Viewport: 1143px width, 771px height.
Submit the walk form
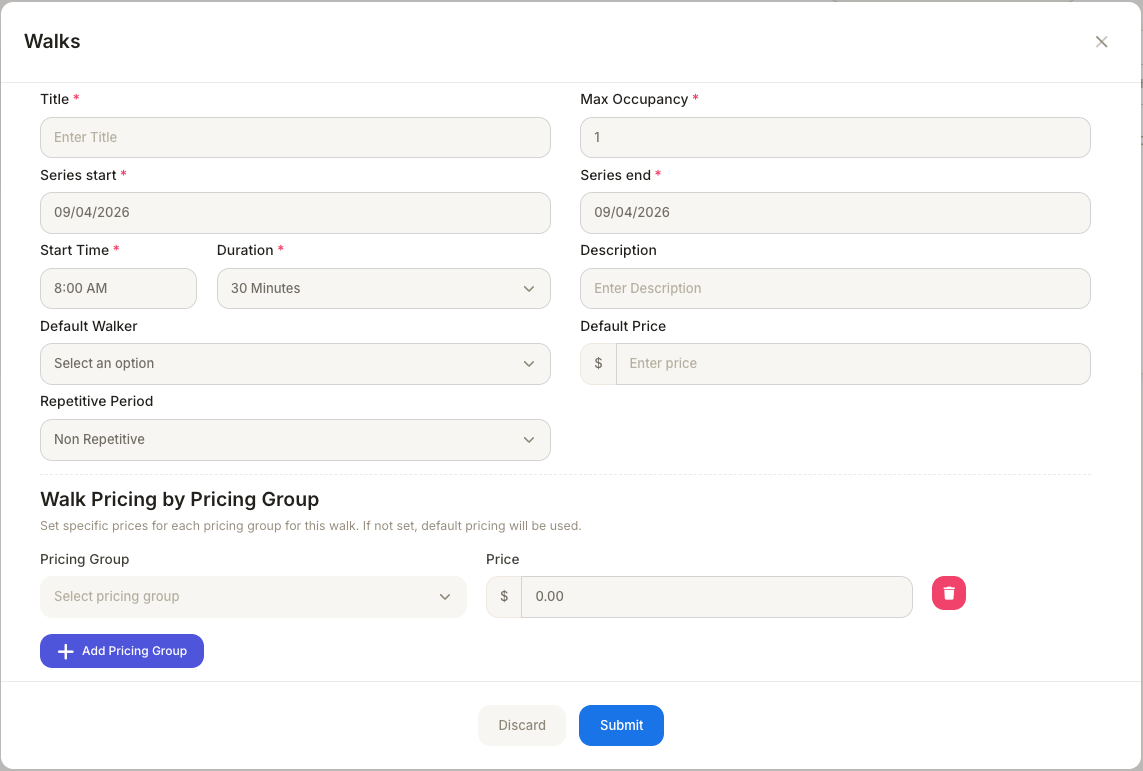(x=621, y=726)
